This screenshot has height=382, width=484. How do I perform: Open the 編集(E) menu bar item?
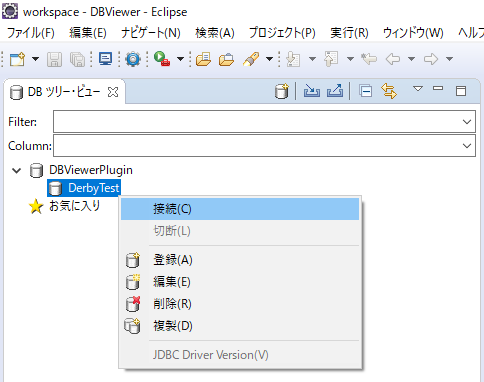click(x=88, y=33)
